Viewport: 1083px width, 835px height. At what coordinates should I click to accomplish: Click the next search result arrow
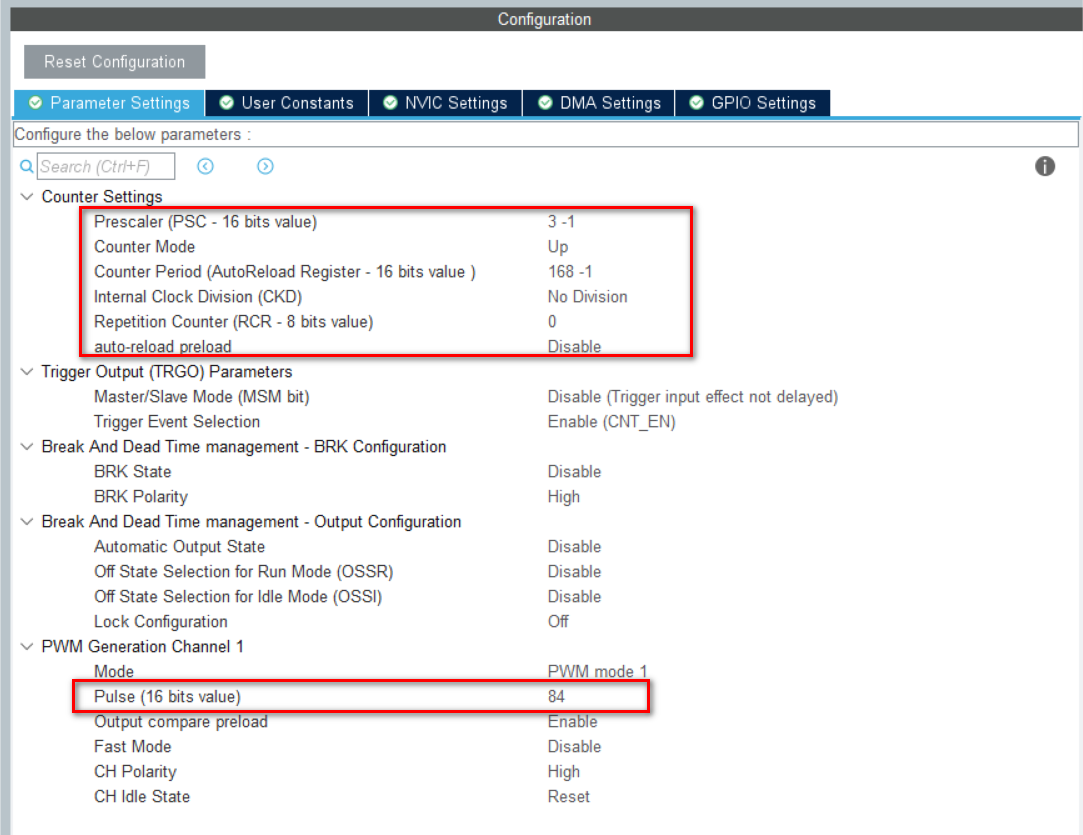click(265, 166)
